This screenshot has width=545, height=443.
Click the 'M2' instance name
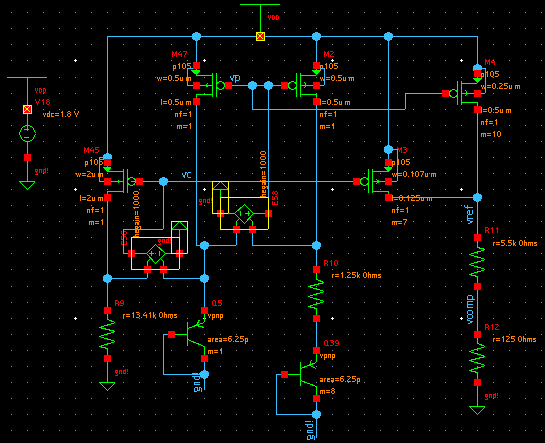point(329,54)
